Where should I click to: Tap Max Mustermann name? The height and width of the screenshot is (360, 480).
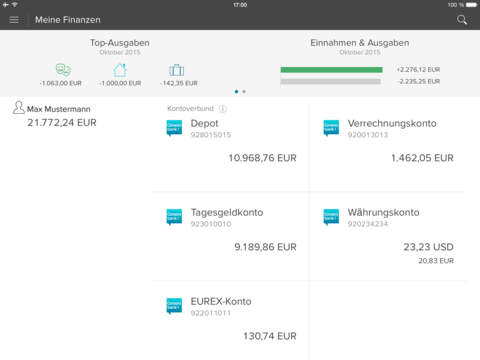pyautogui.click(x=59, y=109)
